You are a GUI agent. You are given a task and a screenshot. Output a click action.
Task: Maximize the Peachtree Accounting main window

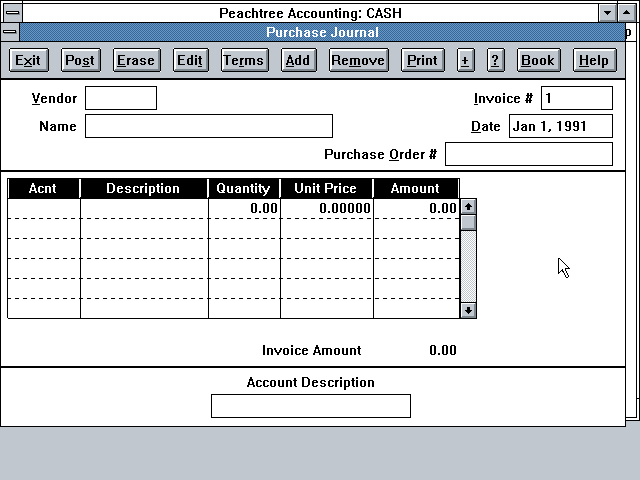pyautogui.click(x=627, y=13)
